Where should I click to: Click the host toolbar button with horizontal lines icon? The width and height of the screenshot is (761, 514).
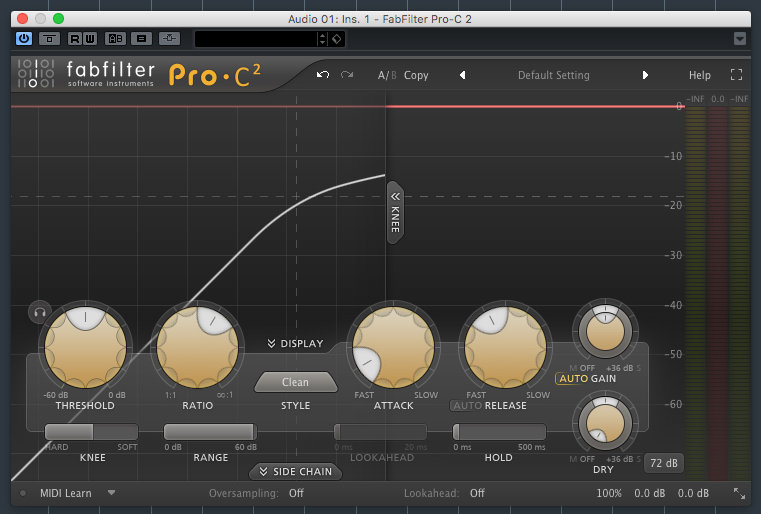[141, 38]
